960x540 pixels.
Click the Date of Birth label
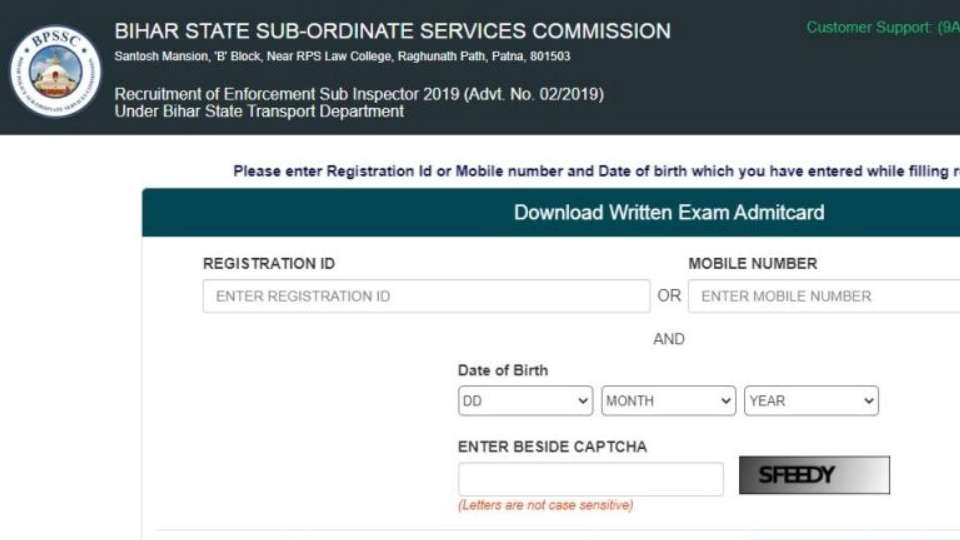coord(503,370)
